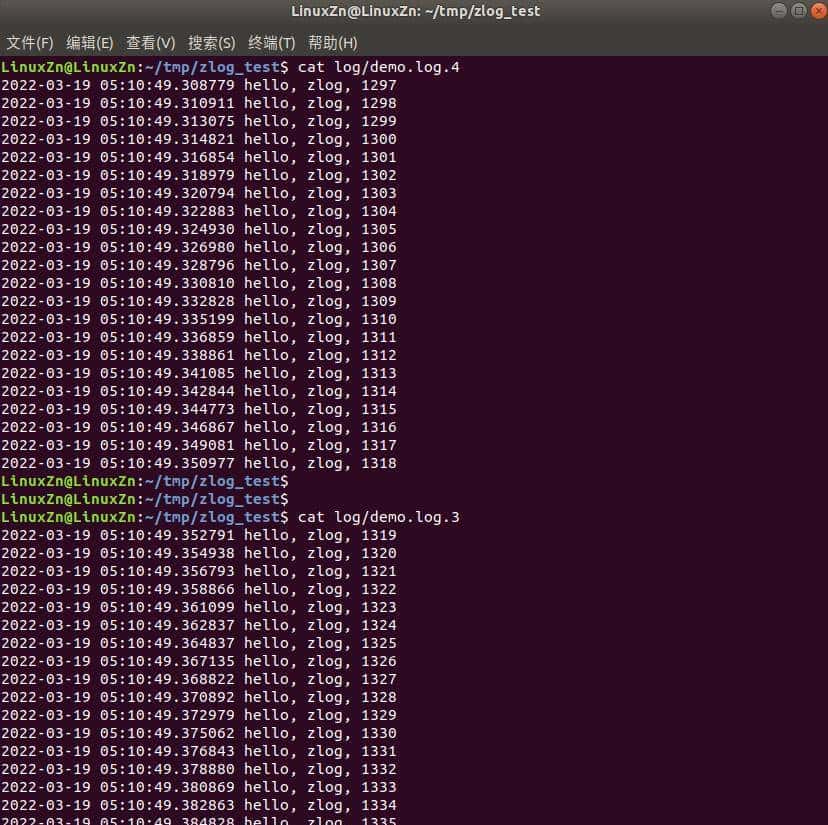Select the log line ending 1312

coord(199,355)
